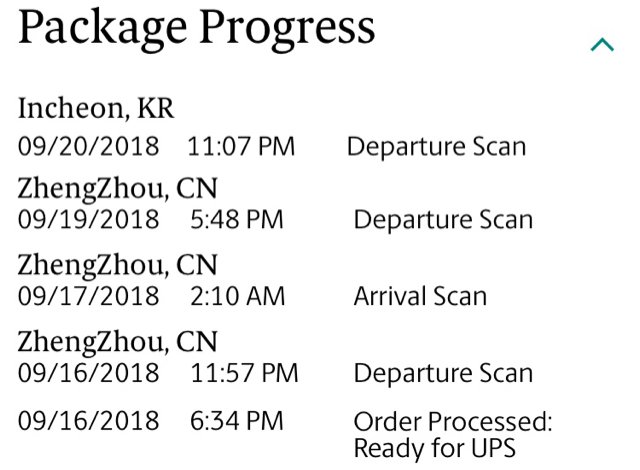Screen dimensions: 640x470
Task: Click ZhengZhou, CN above the 11:57 PM entry
Action: pos(118,342)
